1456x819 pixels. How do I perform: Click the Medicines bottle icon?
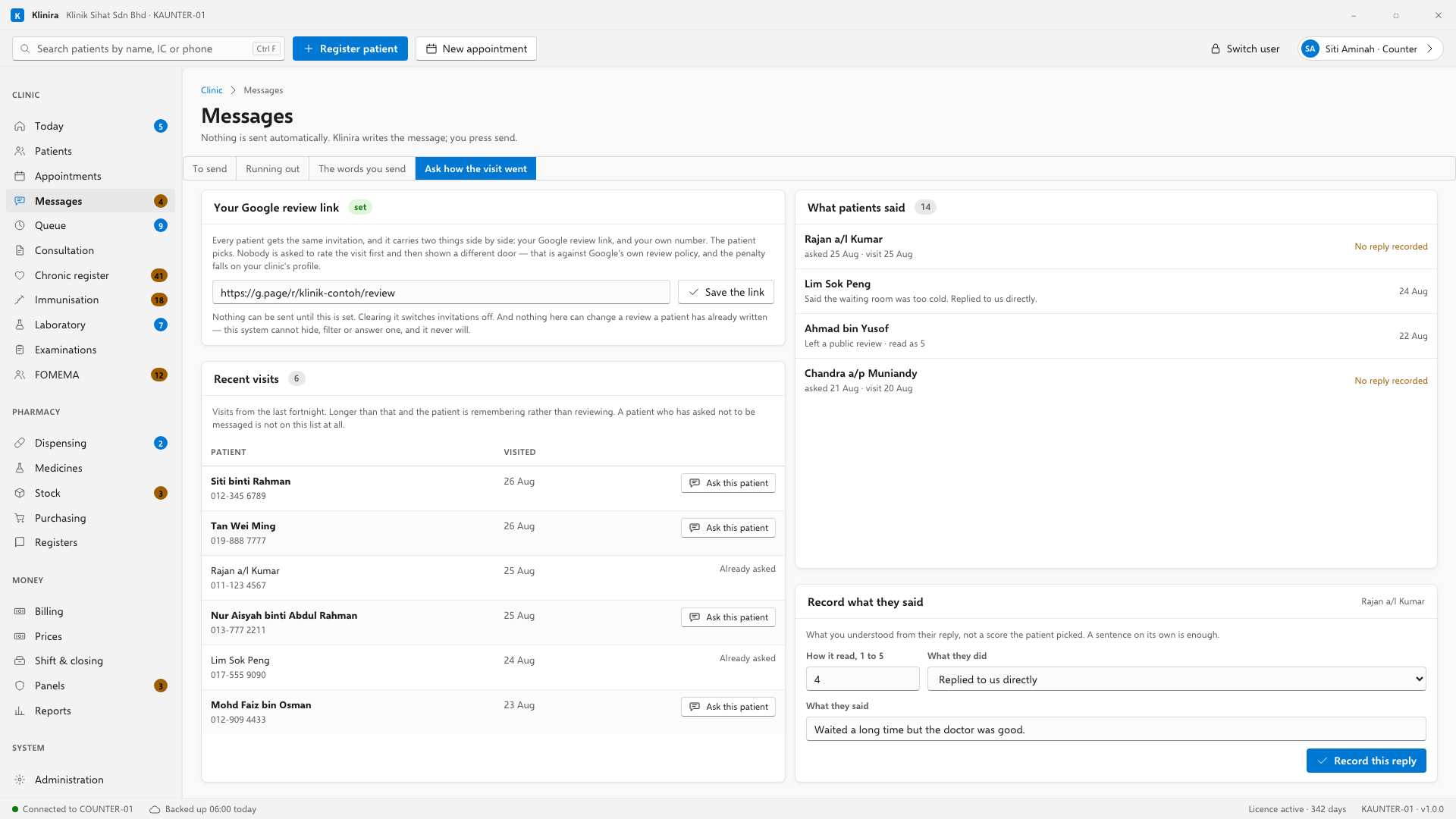pos(20,468)
